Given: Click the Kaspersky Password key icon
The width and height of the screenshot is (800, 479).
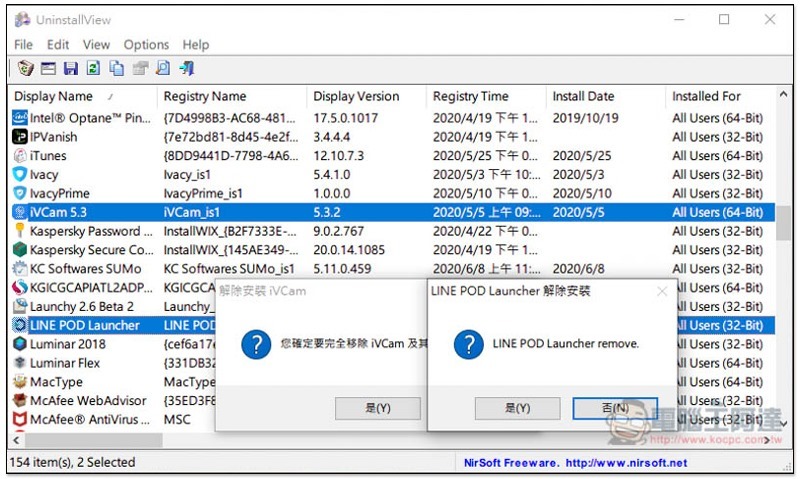Looking at the screenshot, I should [20, 231].
